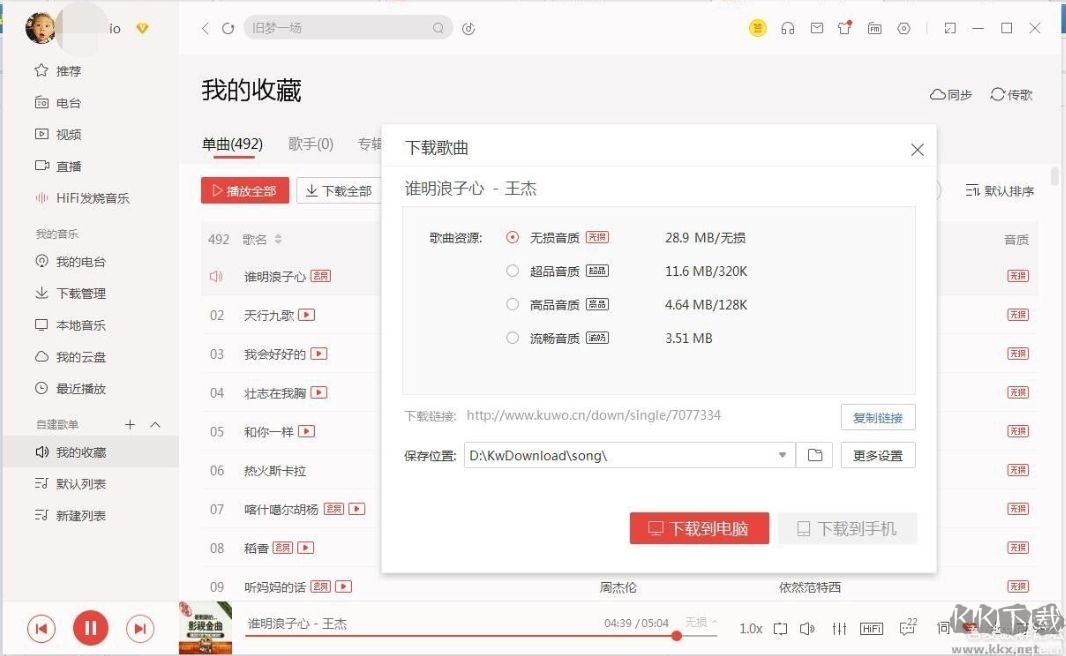This screenshot has width=1066, height=656.
Task: Open settings via the gear icon
Action: click(903, 28)
